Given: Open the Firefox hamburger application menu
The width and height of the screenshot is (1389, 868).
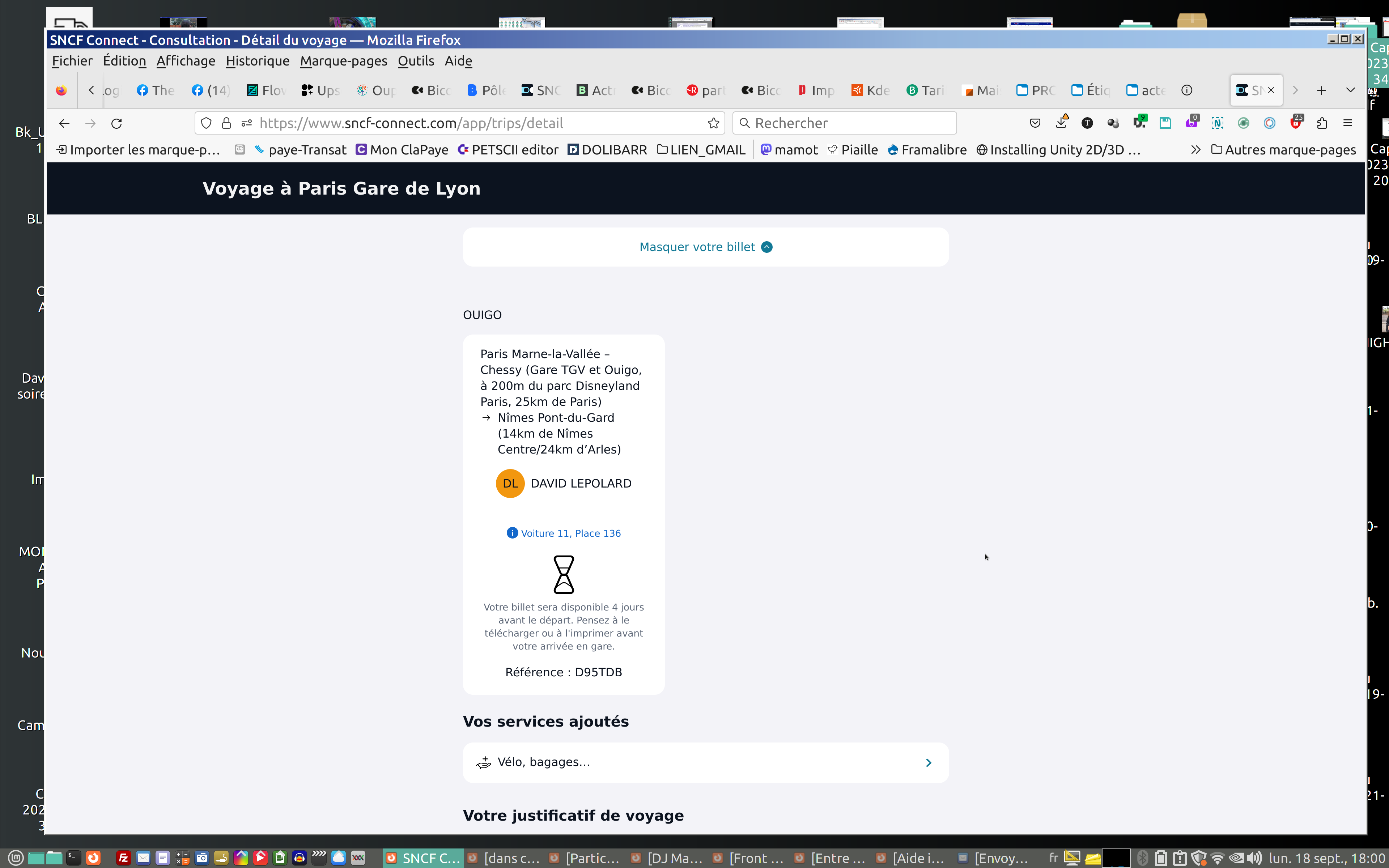Looking at the screenshot, I should (x=1348, y=123).
